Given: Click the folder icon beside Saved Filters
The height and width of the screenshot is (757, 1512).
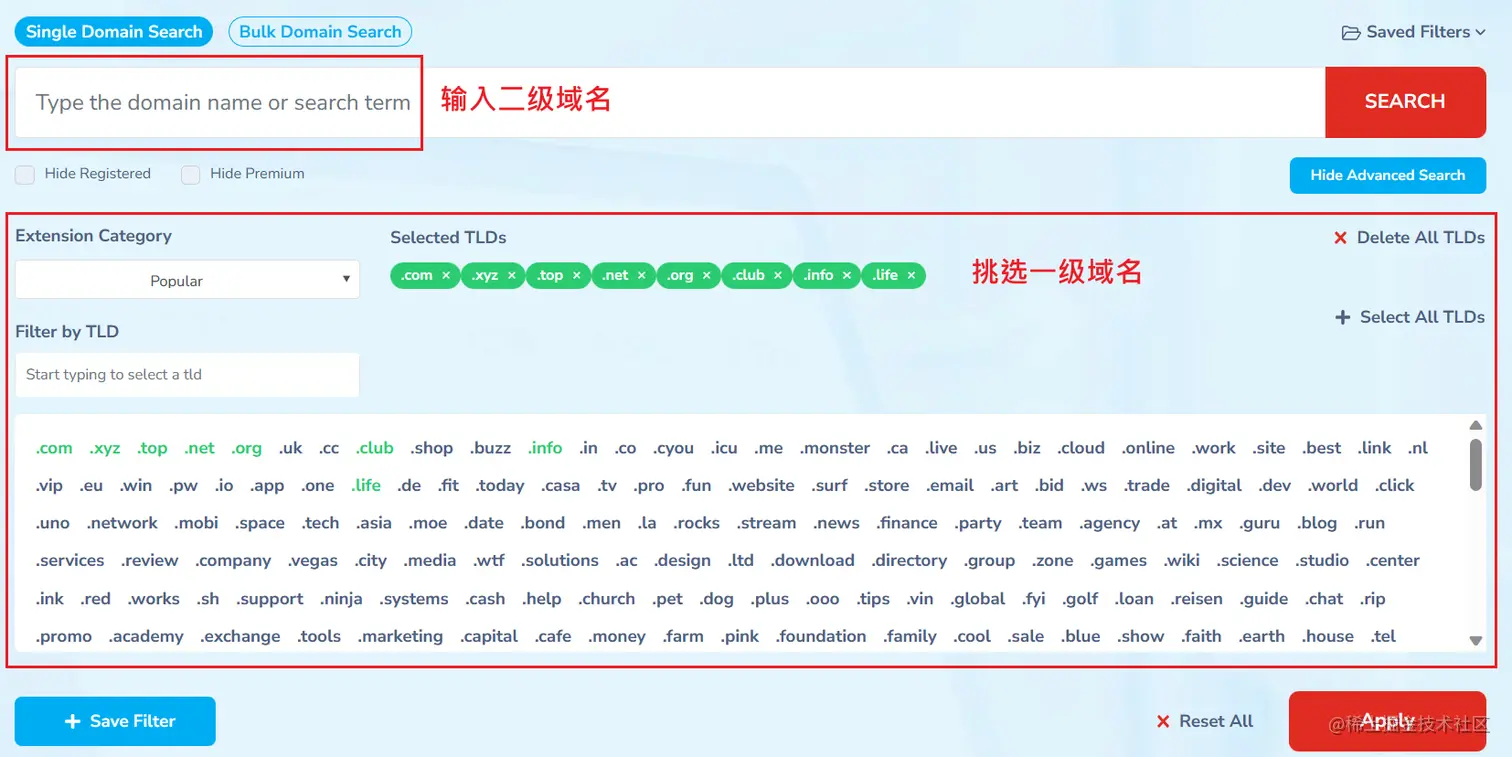Looking at the screenshot, I should tap(1351, 32).
